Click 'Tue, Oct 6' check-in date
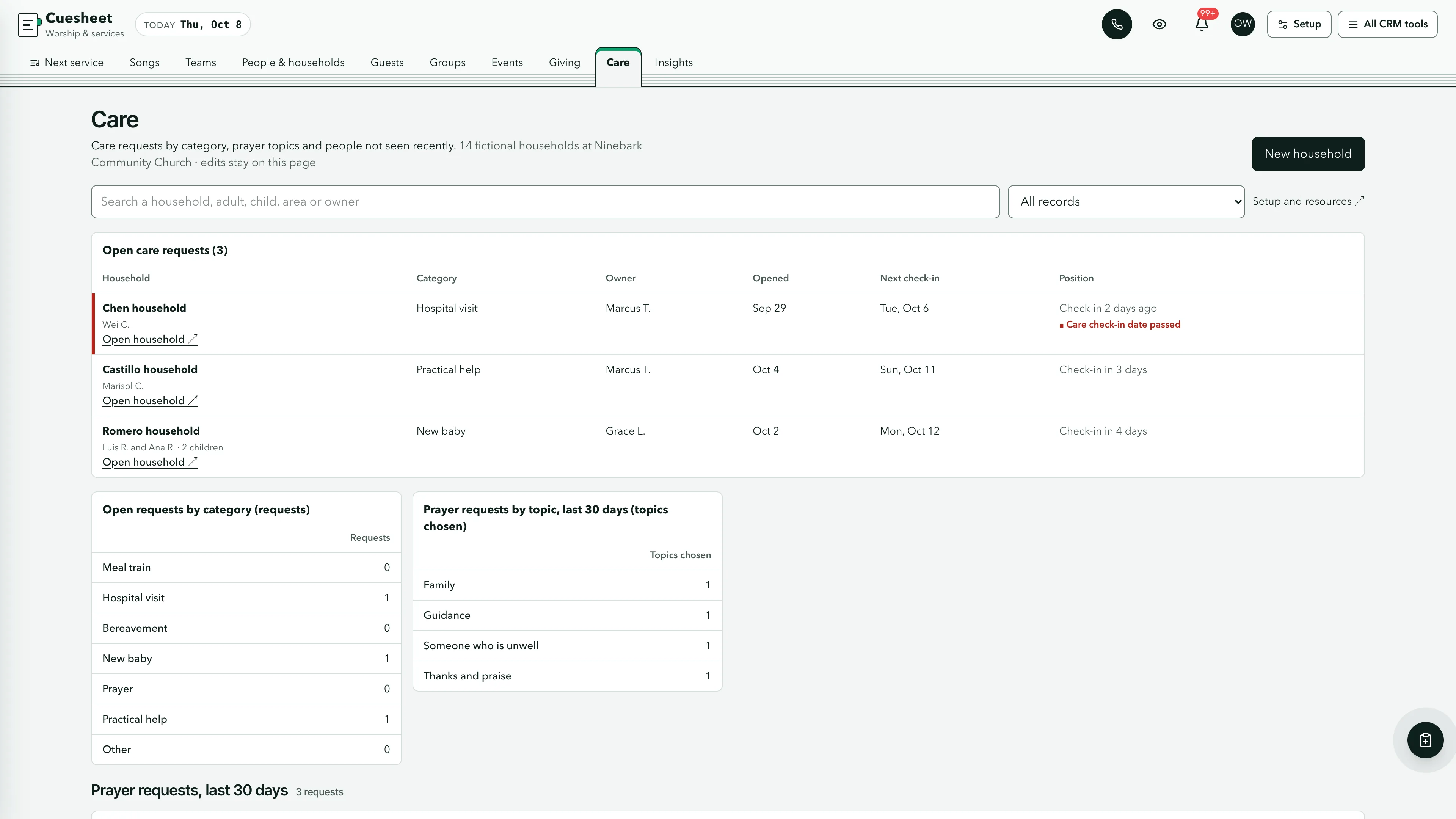This screenshot has width=1456, height=819. coord(904,308)
